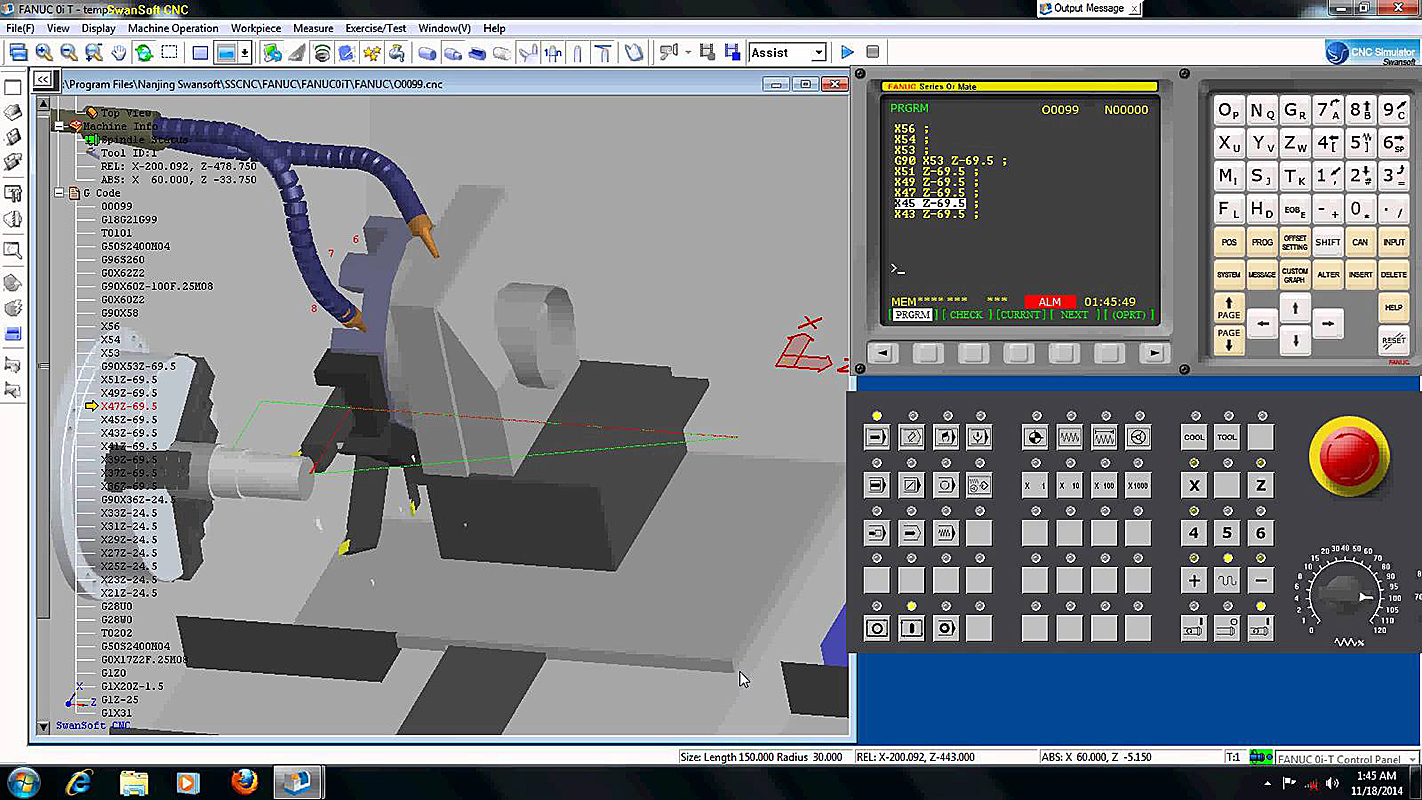Open the Assist dropdown in toolbar
This screenshot has height=800, width=1422.
pyautogui.click(x=818, y=52)
